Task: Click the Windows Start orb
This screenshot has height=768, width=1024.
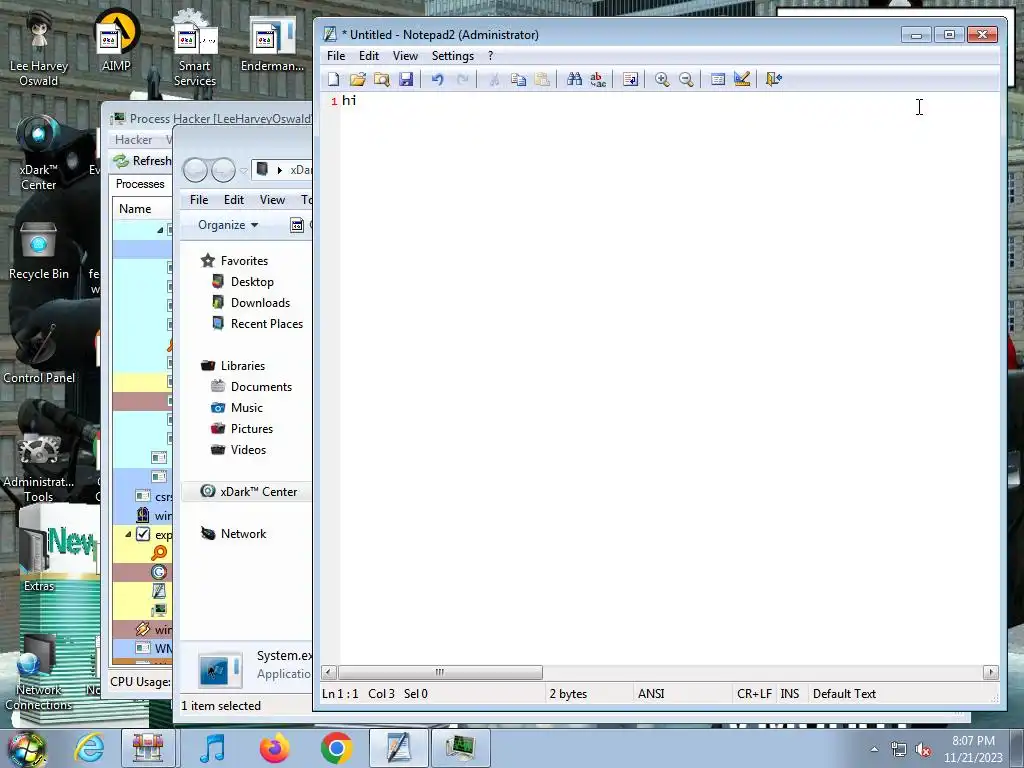Action: (27, 749)
